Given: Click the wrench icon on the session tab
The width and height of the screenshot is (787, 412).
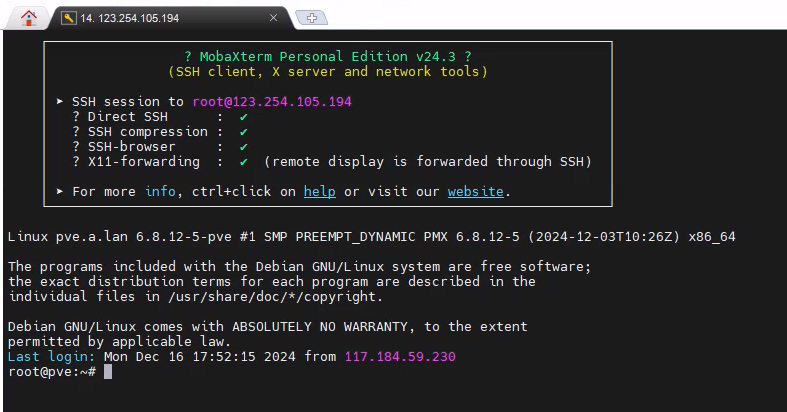Looking at the screenshot, I should (68, 18).
